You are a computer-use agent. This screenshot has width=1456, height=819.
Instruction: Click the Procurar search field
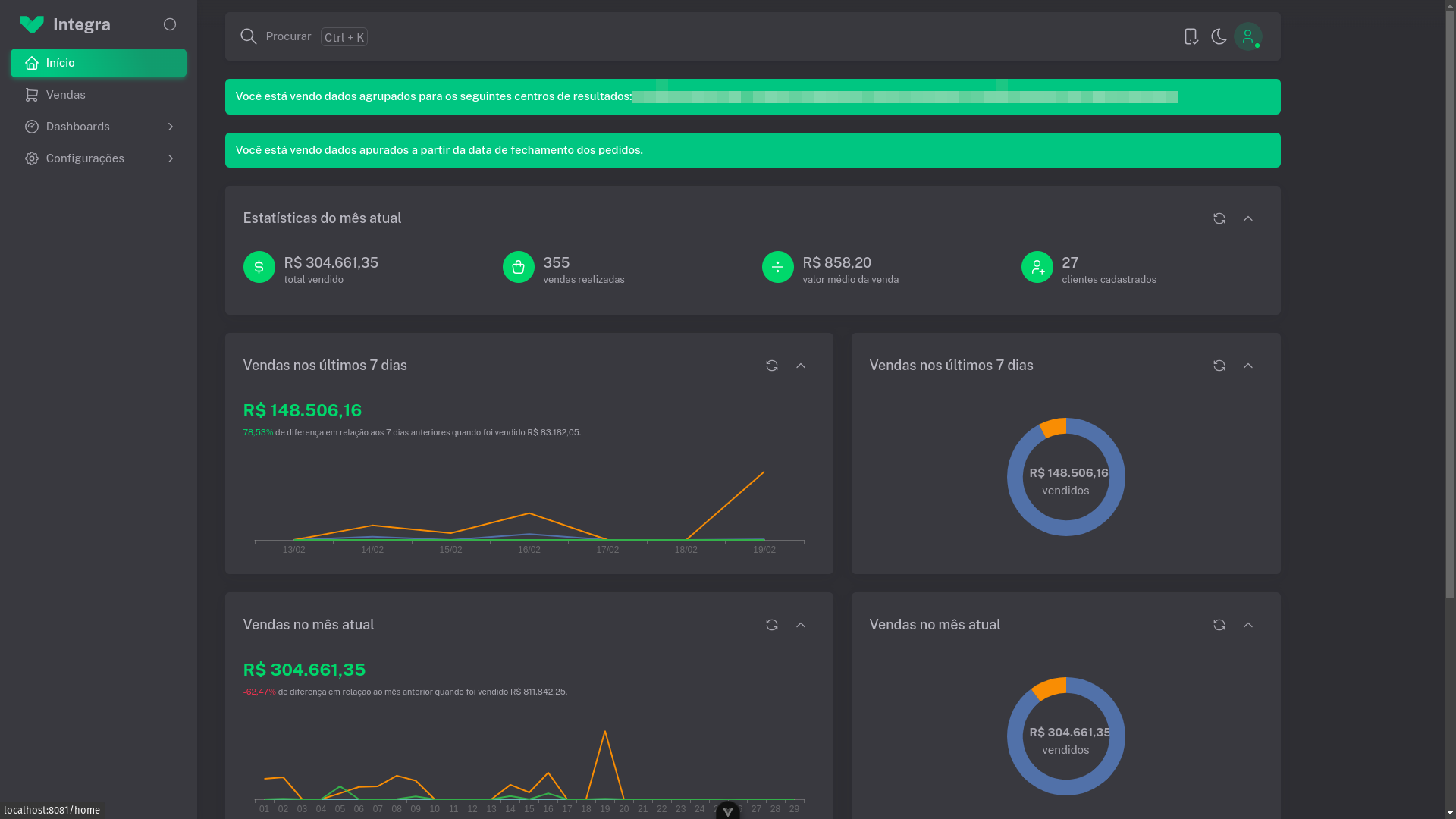(x=288, y=36)
